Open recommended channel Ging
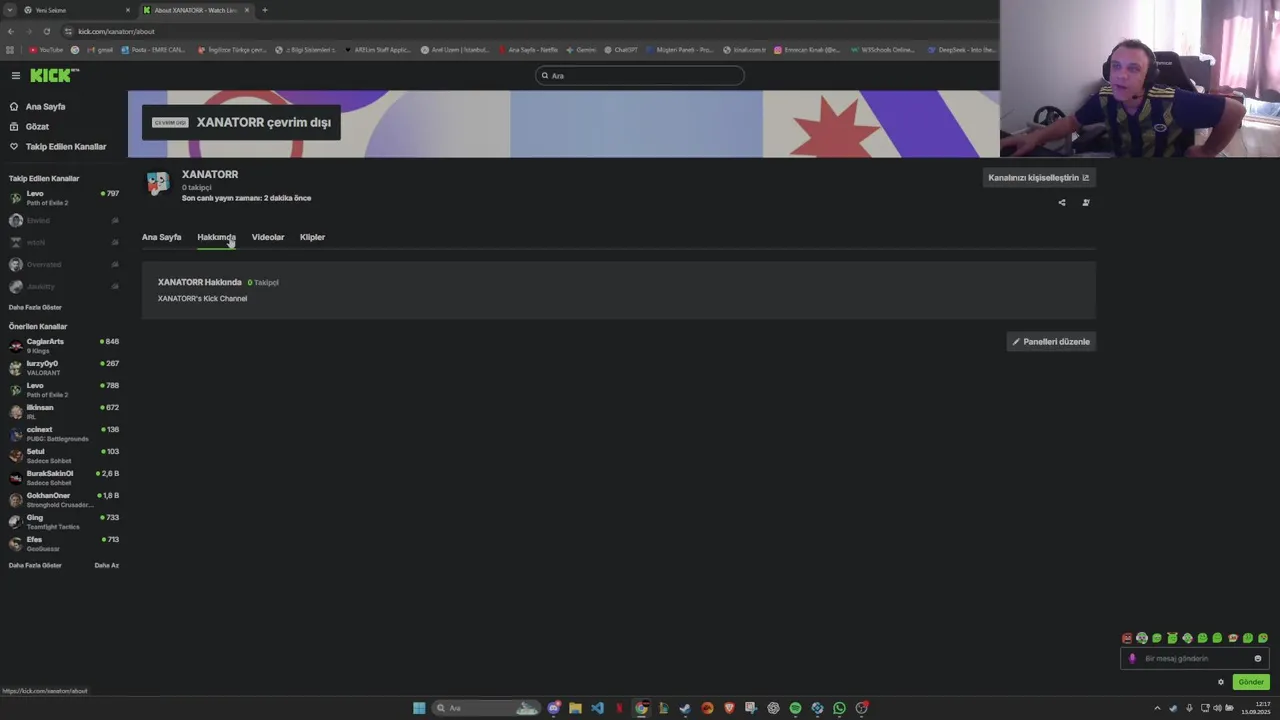Viewport: 1280px width, 720px height. (63, 522)
